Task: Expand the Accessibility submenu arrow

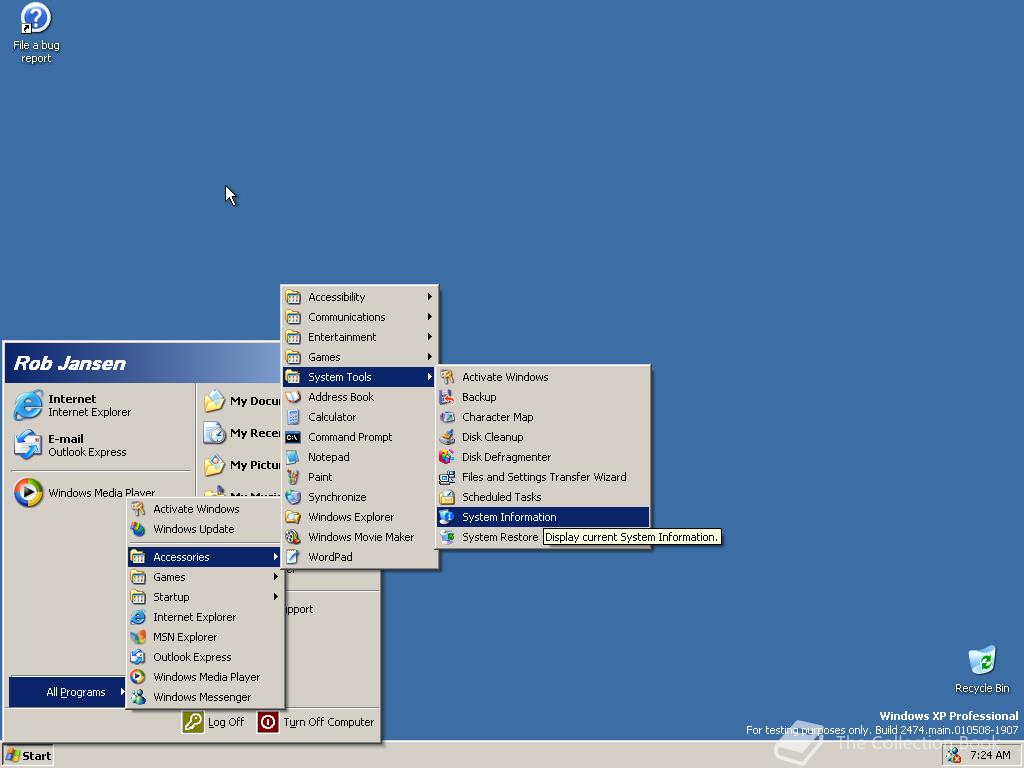Action: 430,296
